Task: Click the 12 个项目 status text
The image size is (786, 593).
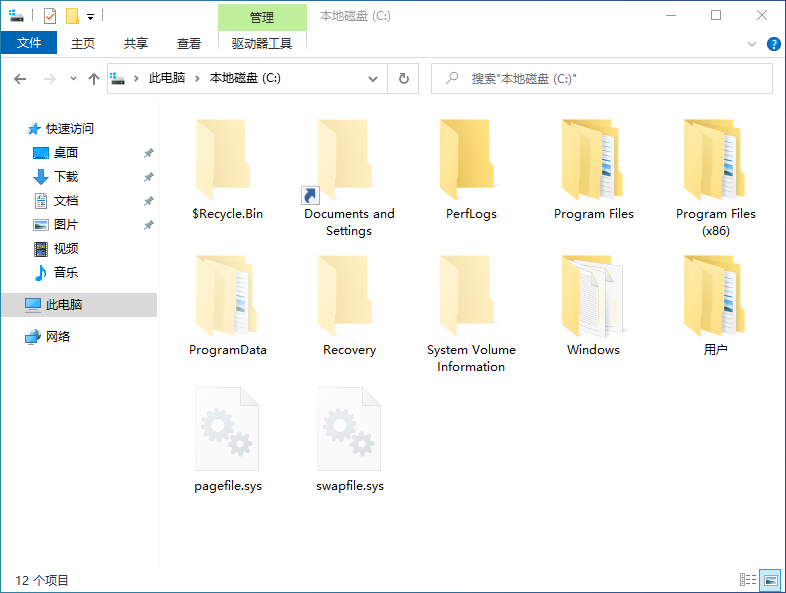Action: click(42, 580)
